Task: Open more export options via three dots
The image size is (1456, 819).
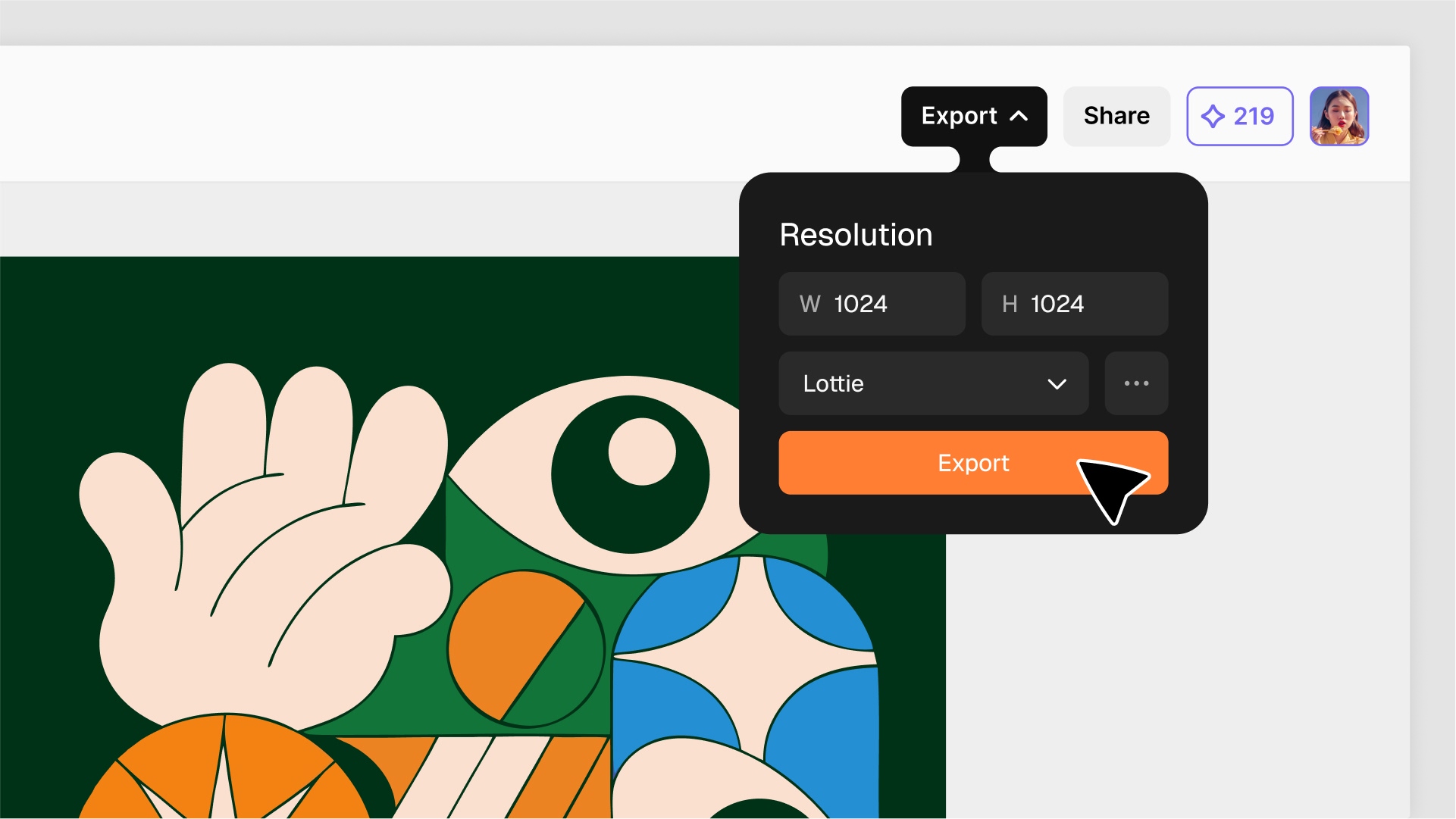Action: [x=1136, y=383]
